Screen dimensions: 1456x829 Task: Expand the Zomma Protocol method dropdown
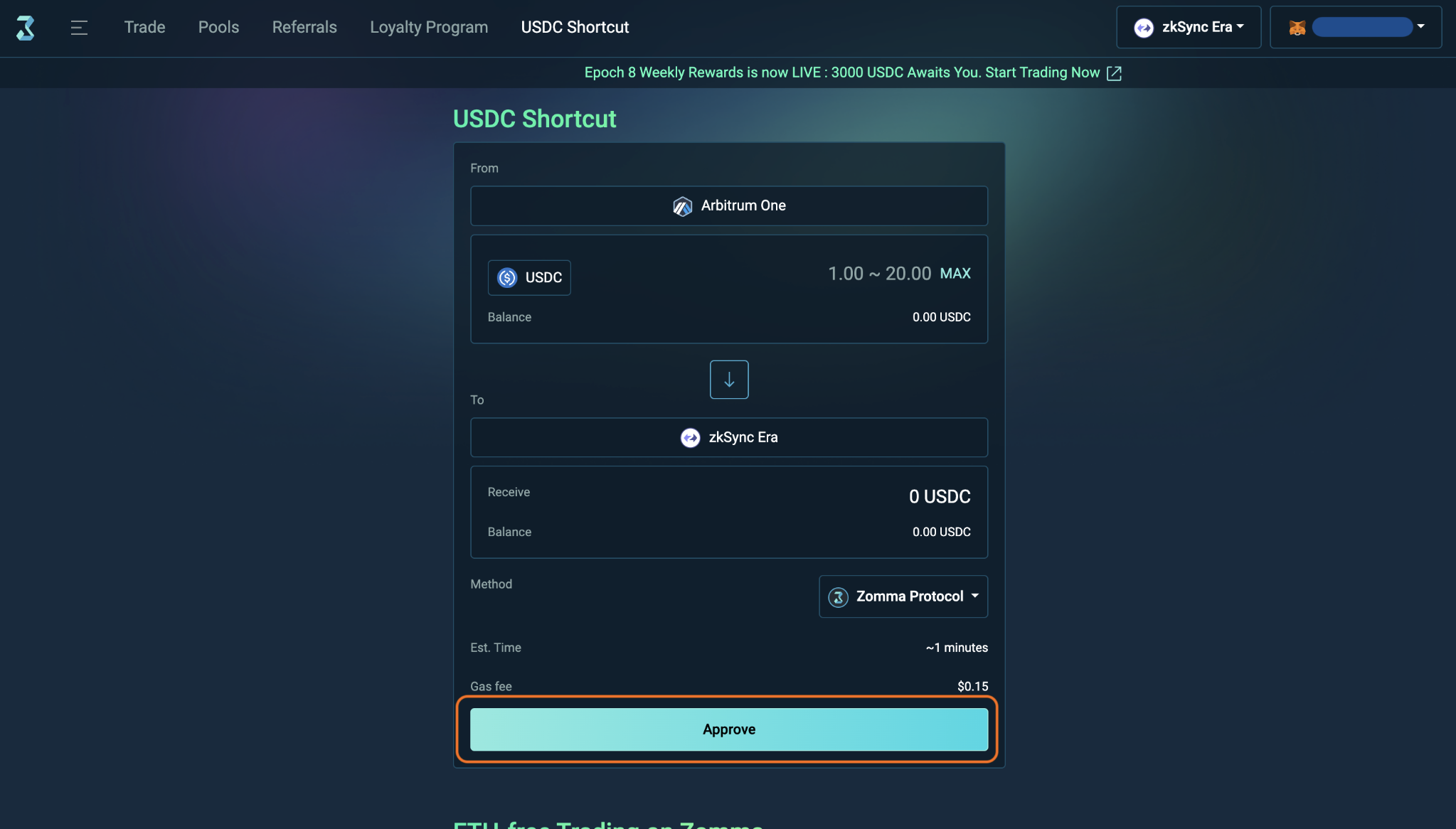903,597
